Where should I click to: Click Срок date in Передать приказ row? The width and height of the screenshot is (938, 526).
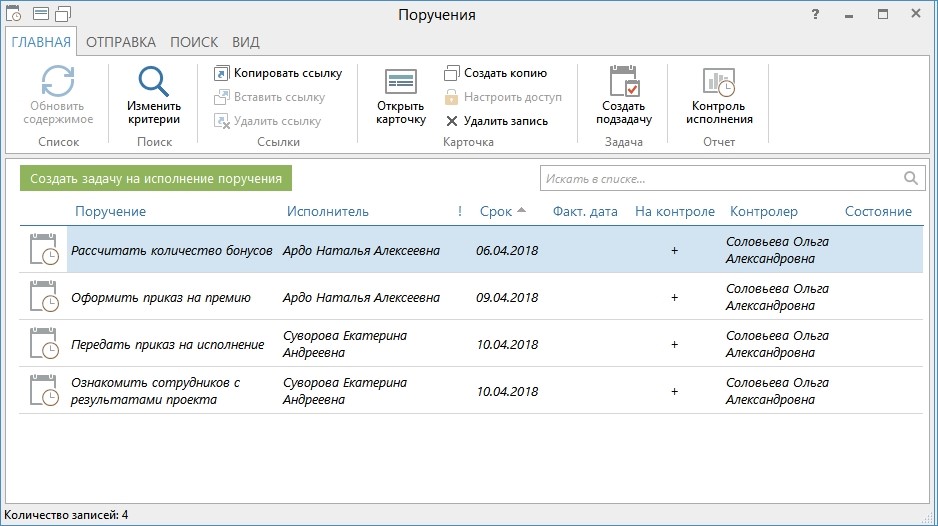click(x=507, y=344)
